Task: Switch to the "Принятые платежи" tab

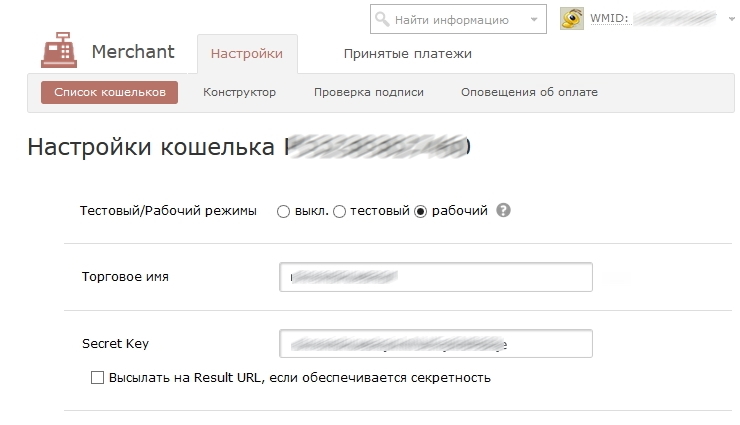Action: click(x=407, y=54)
